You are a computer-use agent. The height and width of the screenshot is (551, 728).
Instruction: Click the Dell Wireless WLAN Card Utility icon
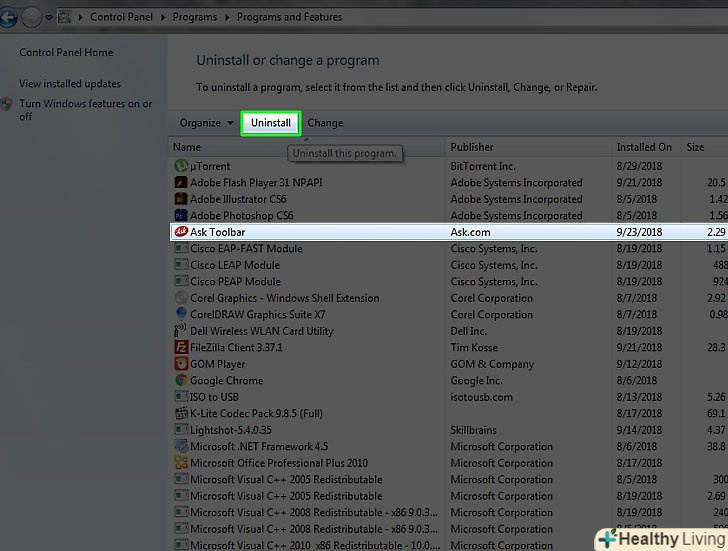point(181,331)
